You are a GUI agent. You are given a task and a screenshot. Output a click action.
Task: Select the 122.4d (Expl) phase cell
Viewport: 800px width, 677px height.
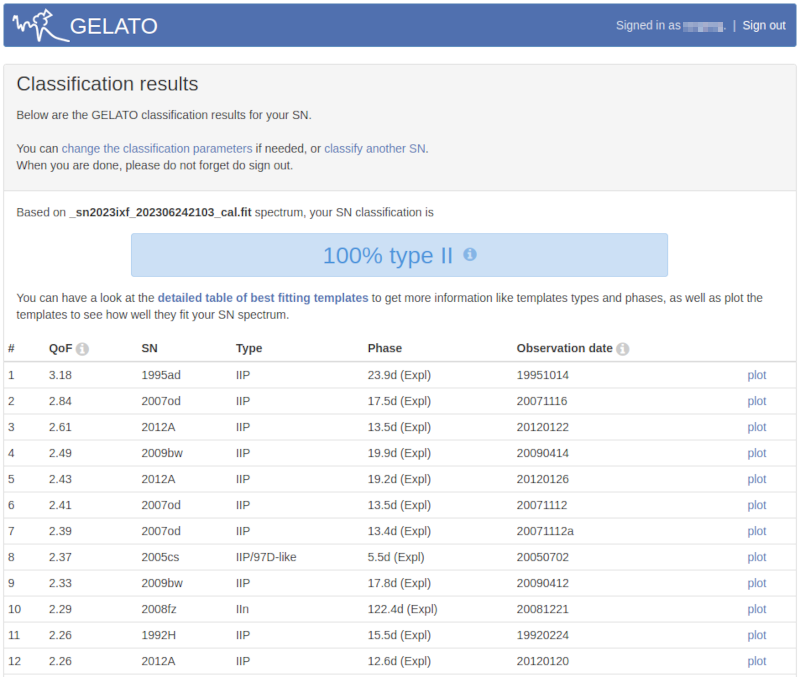(x=403, y=609)
